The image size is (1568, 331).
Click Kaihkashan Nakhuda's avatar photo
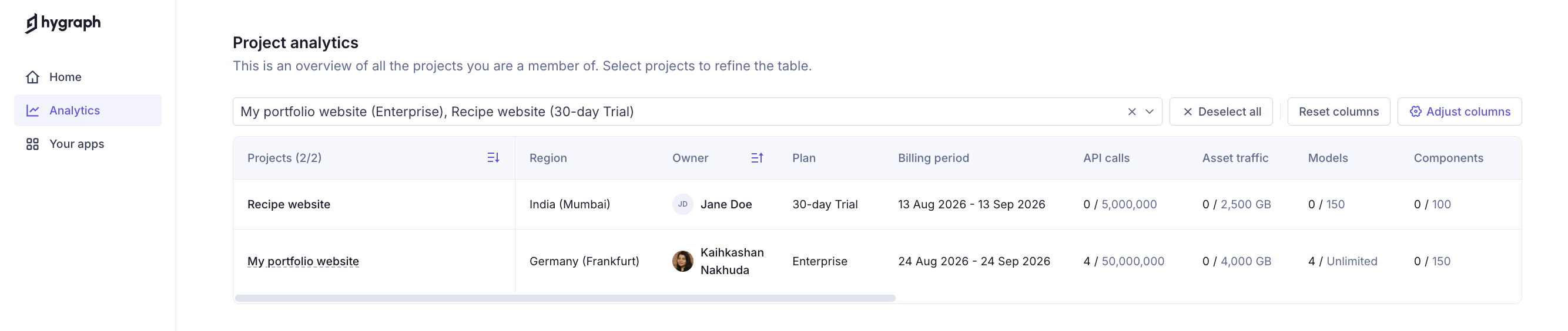tap(682, 261)
